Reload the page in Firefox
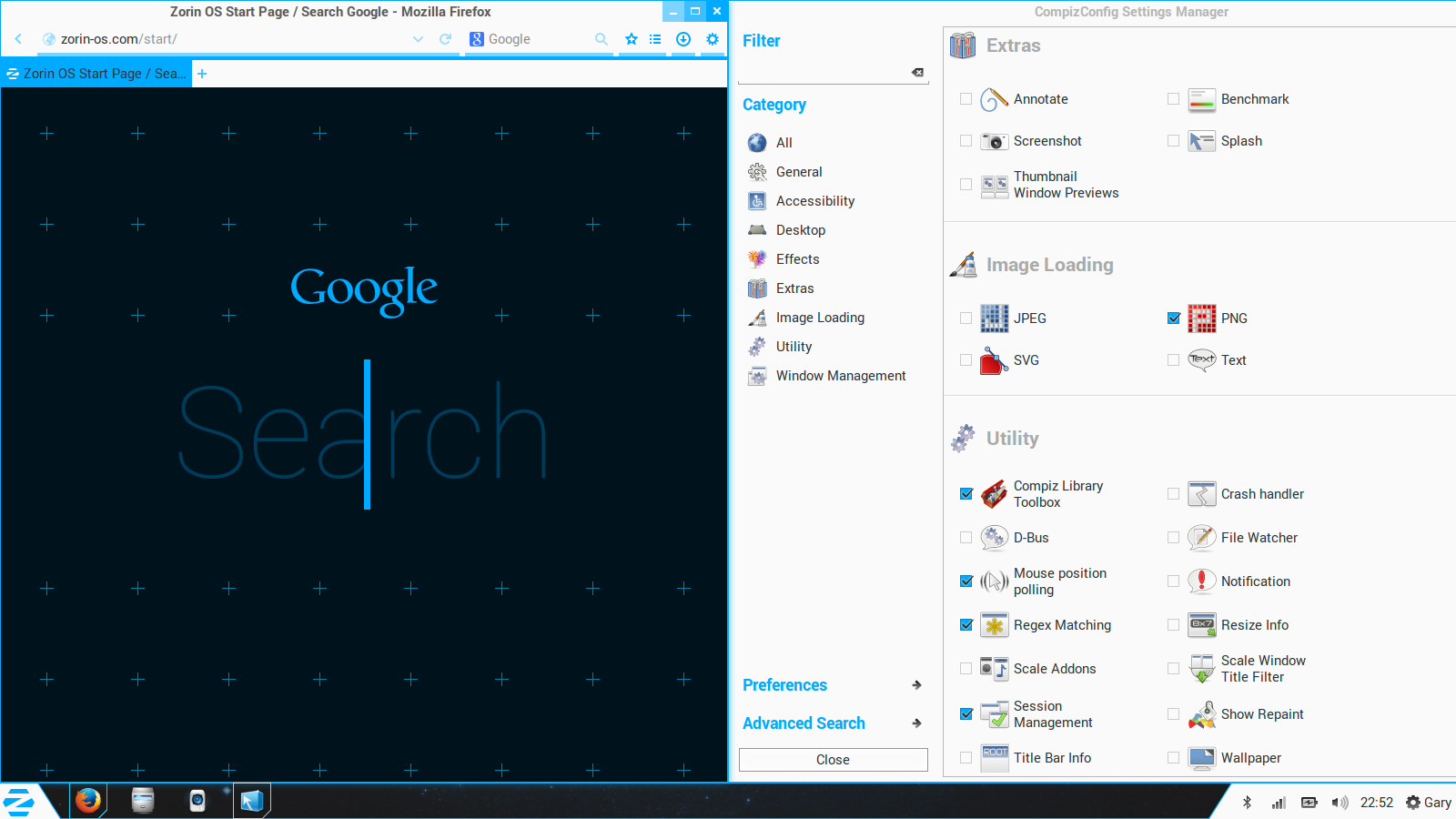The height and width of the screenshot is (819, 1456). 445,39
